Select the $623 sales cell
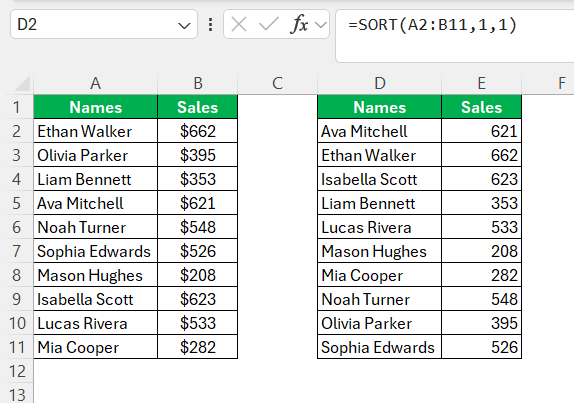574x403 pixels. 198,299
